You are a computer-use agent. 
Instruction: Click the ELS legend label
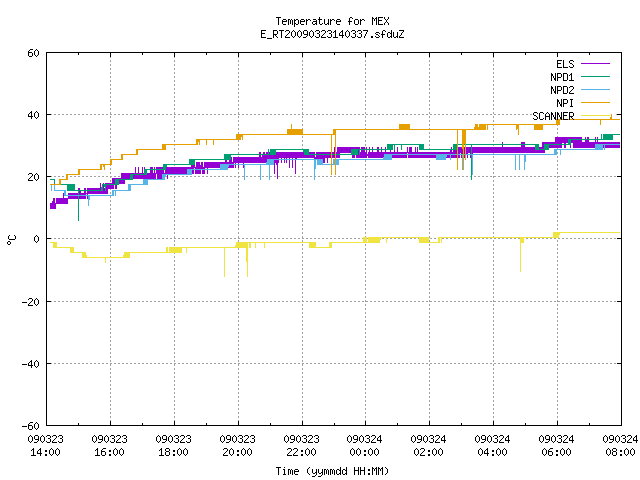pyautogui.click(x=565, y=64)
